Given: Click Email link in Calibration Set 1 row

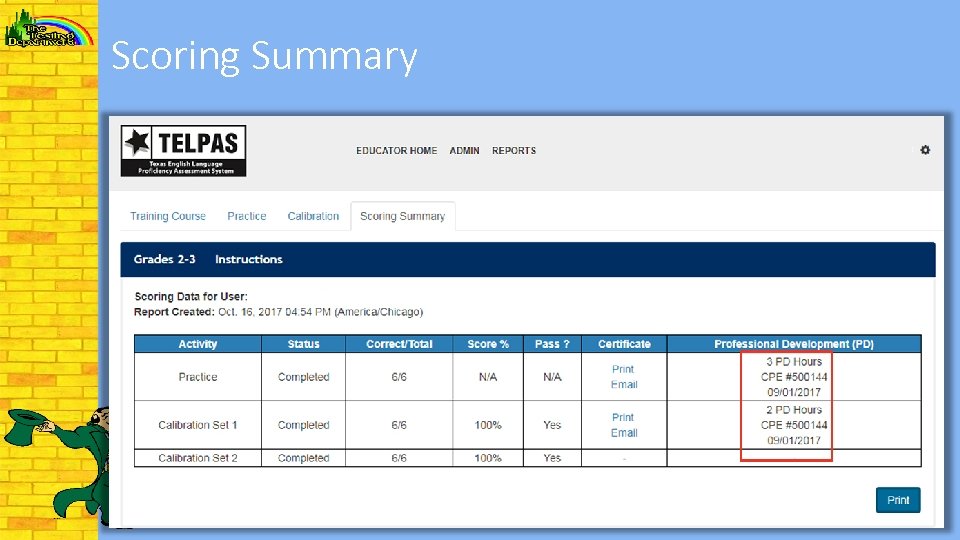Looking at the screenshot, I should click(624, 433).
